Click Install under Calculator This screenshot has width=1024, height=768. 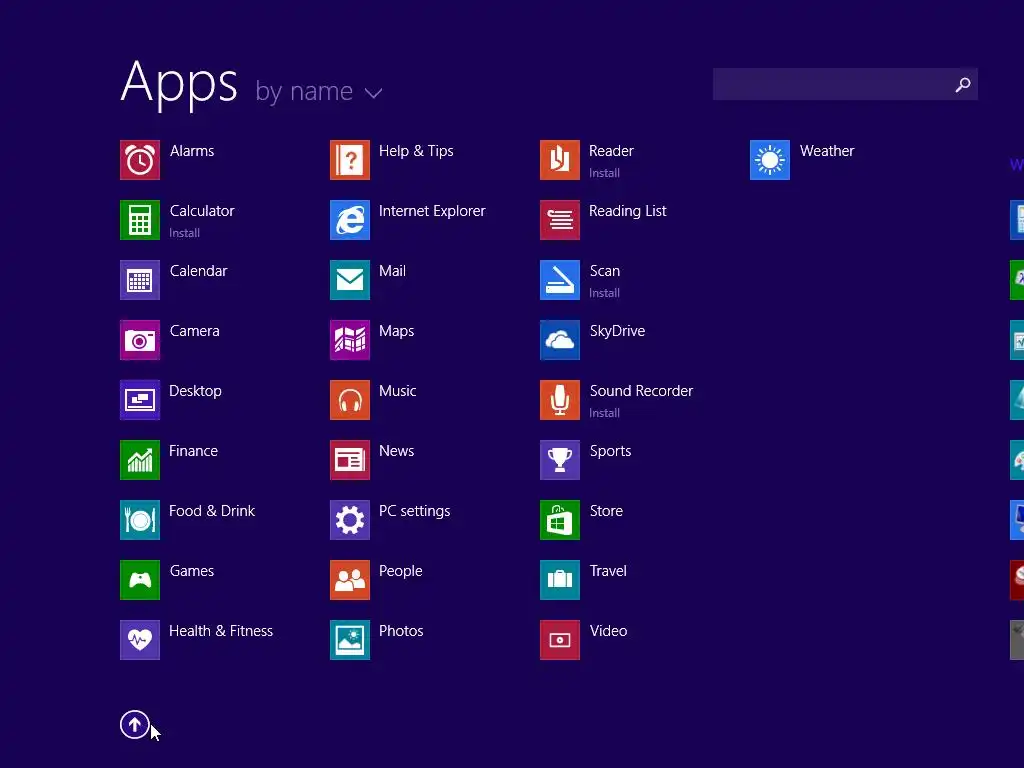pos(185,233)
